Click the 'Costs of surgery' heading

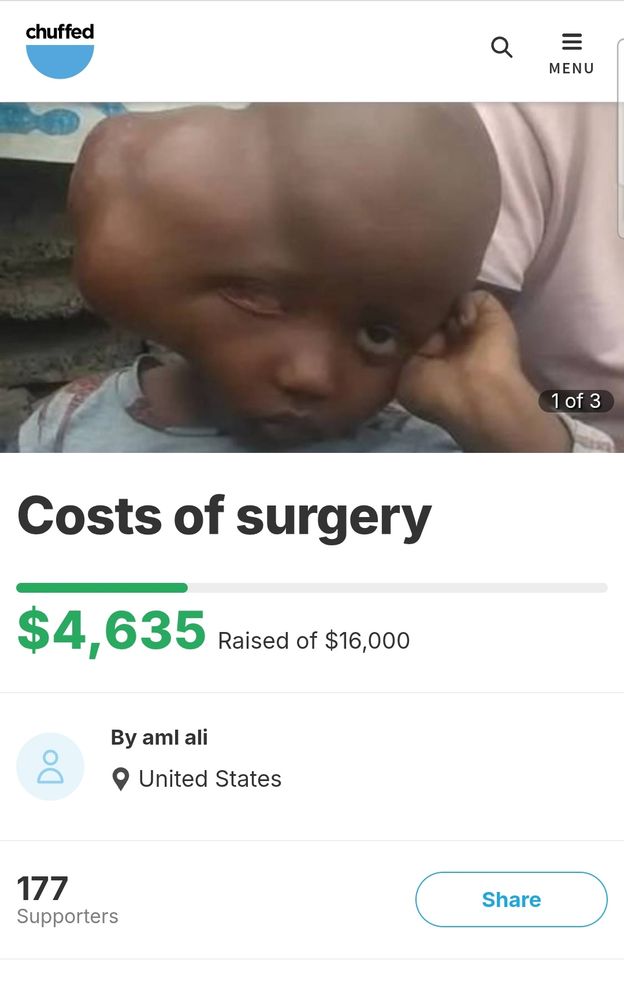(224, 517)
